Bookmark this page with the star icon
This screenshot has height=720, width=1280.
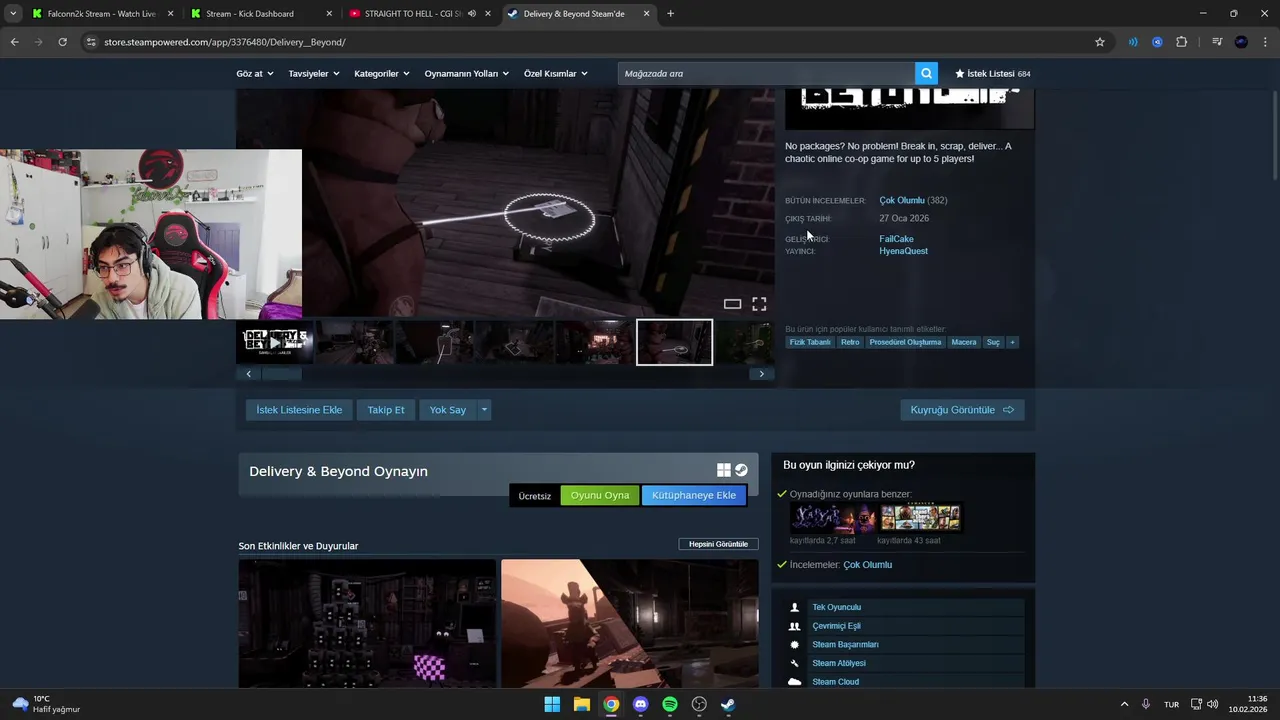coord(1100,42)
